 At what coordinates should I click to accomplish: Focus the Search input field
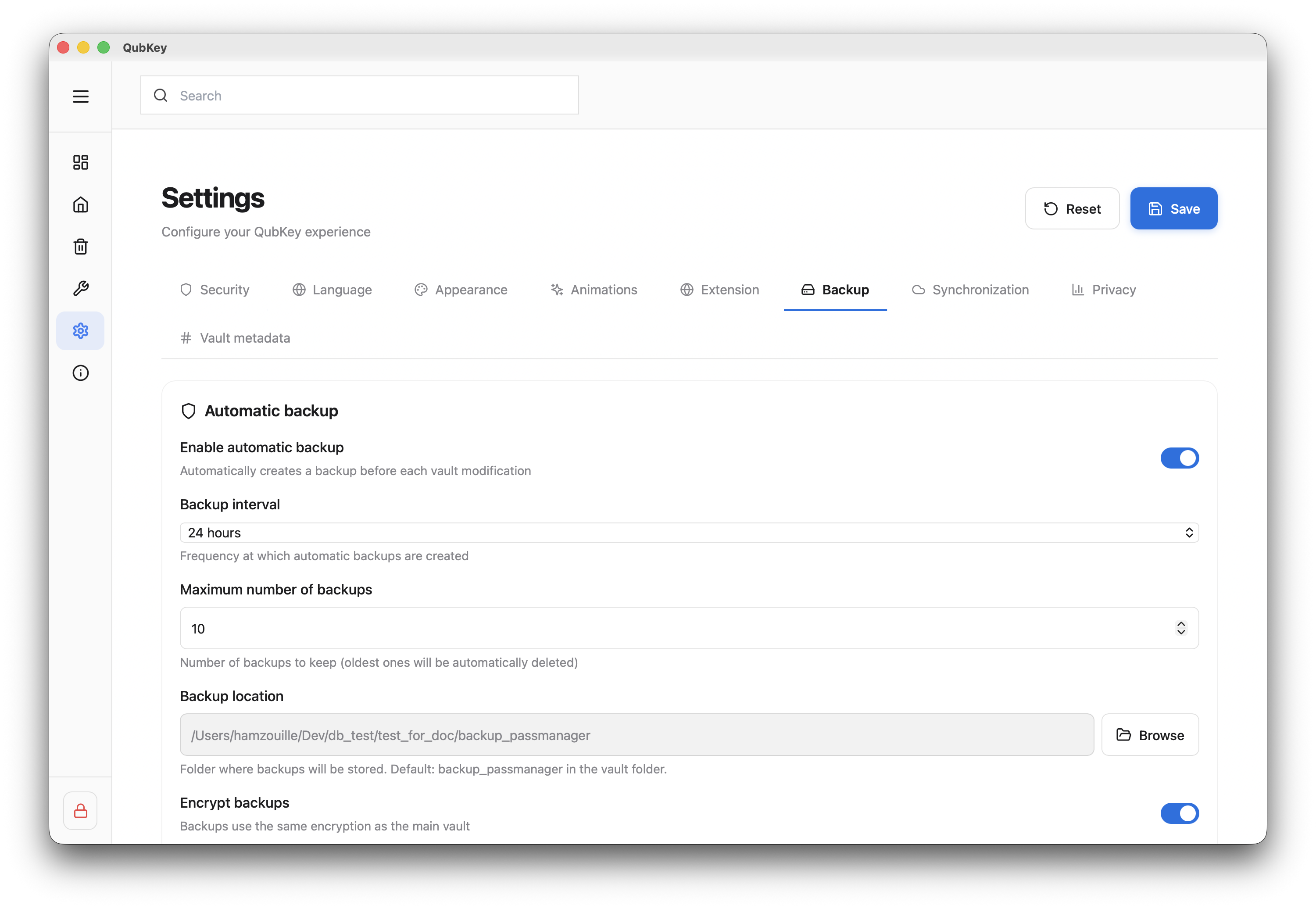(359, 95)
